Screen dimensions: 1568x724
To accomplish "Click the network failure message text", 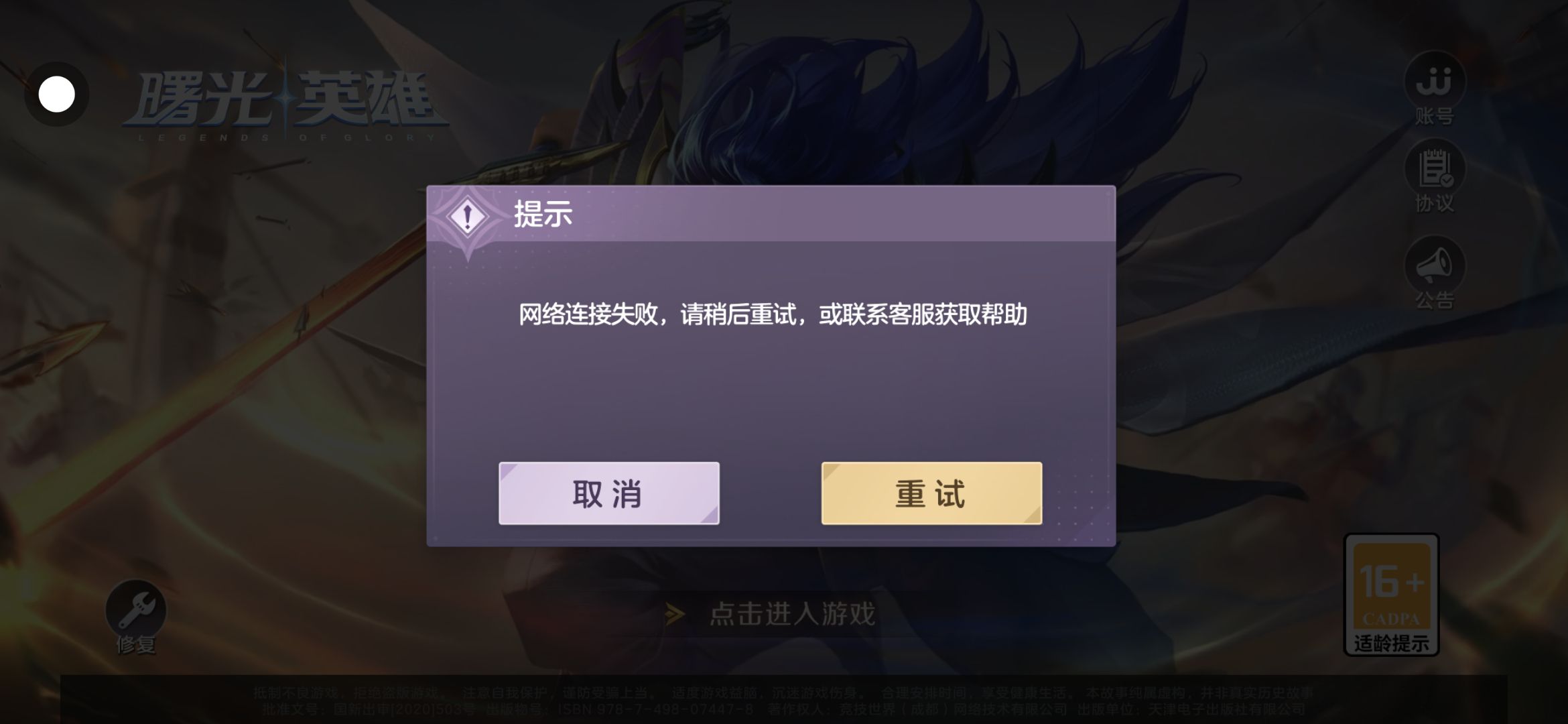I will [x=773, y=314].
